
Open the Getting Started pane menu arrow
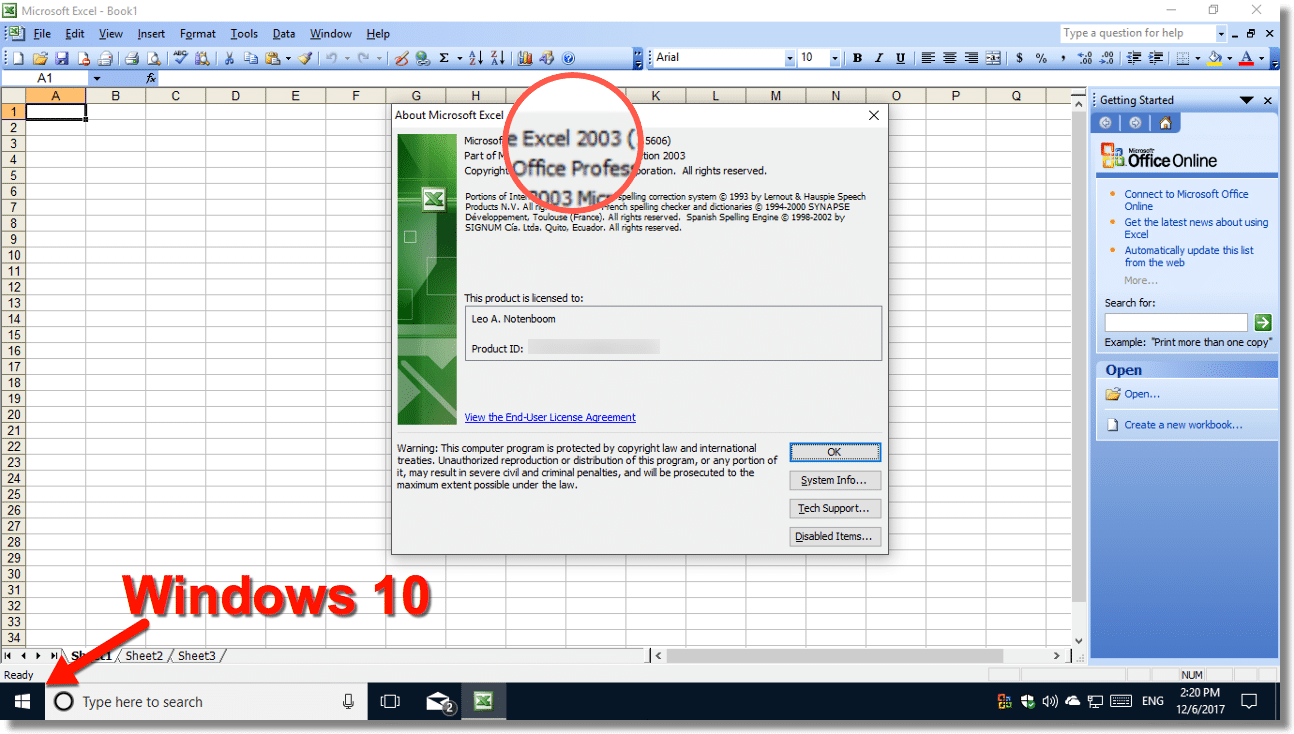tap(1247, 100)
